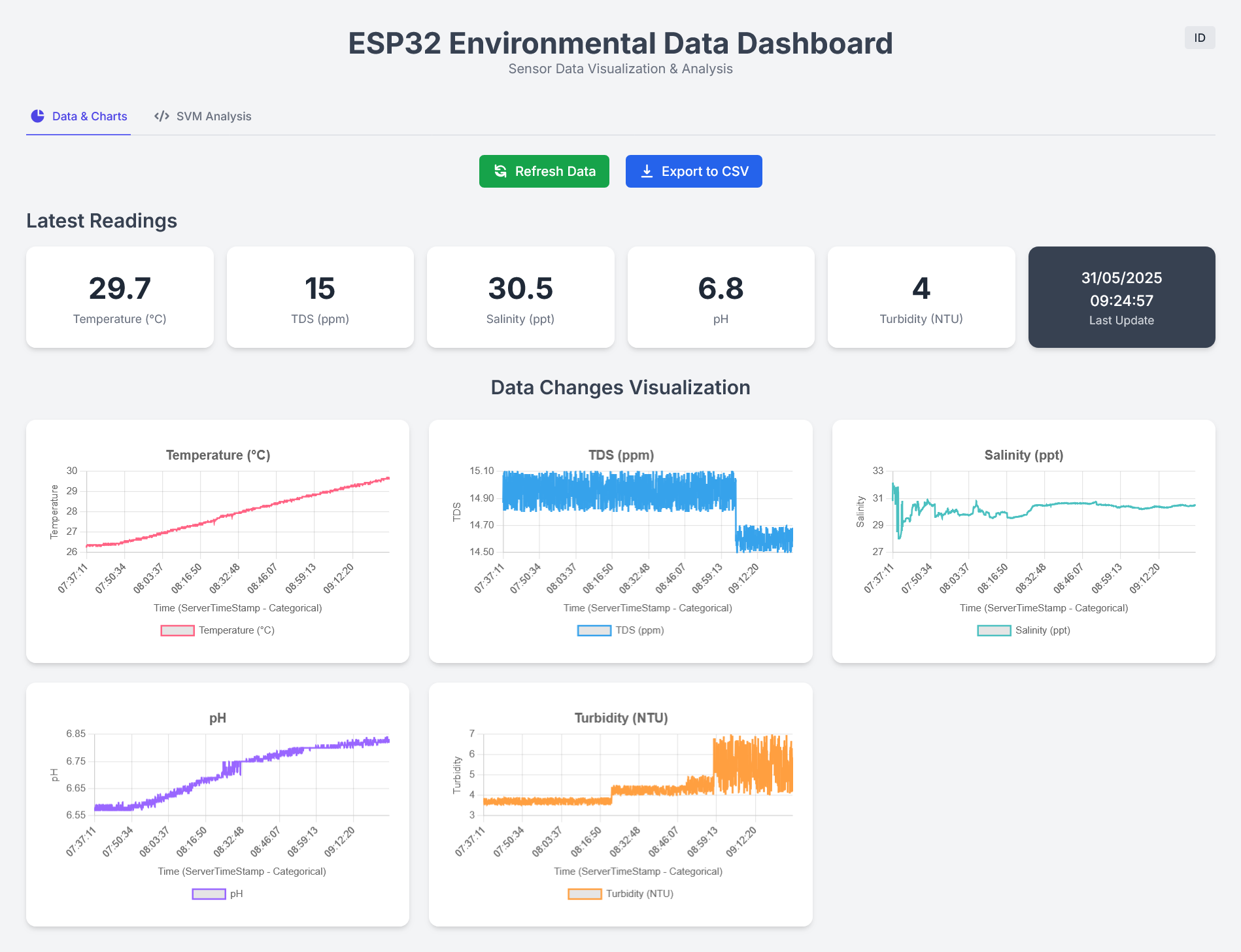
Task: Click the Export to CSV button
Action: 694,171
